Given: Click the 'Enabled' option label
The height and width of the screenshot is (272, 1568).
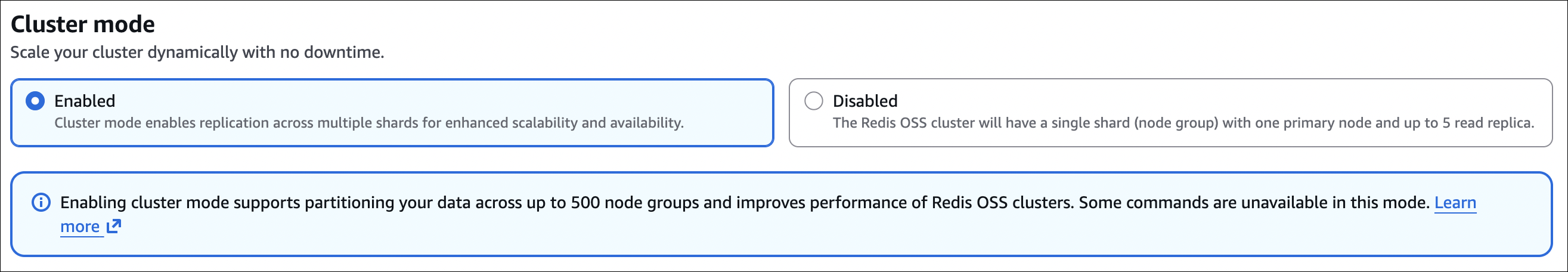Looking at the screenshot, I should 85,101.
